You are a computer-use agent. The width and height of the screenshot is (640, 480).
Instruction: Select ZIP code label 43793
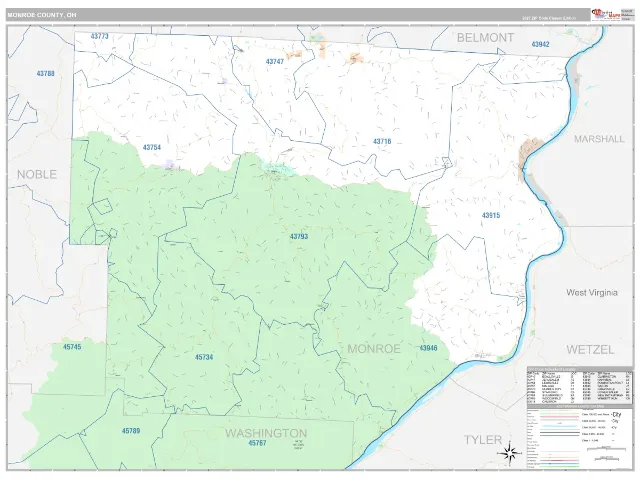click(299, 237)
